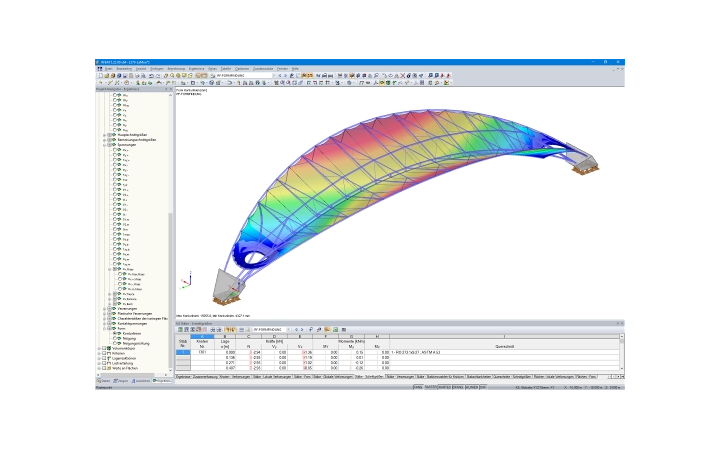
Task: Close the Projekt-Navigator panel
Action: pos(171,89)
